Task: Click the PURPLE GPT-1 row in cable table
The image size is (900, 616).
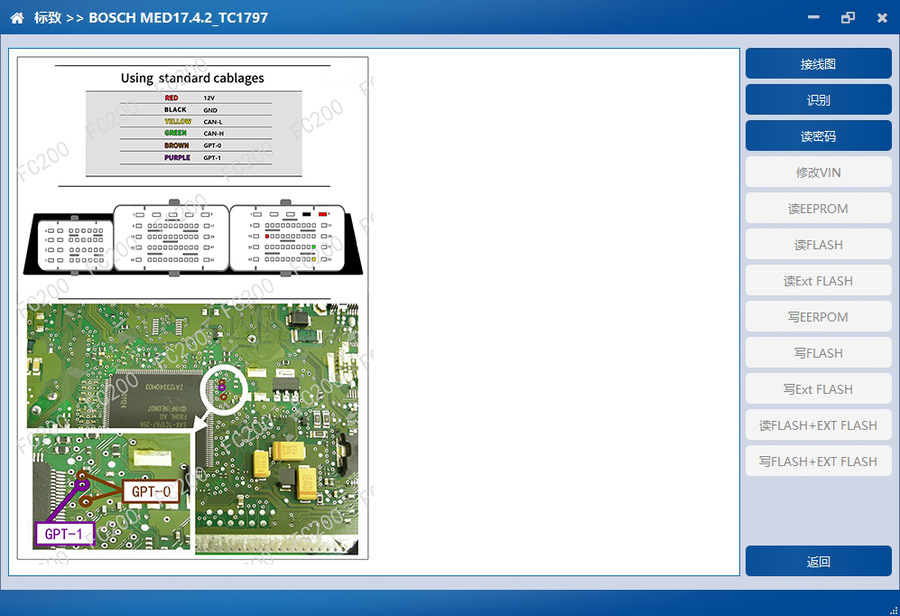Action: 195,157
